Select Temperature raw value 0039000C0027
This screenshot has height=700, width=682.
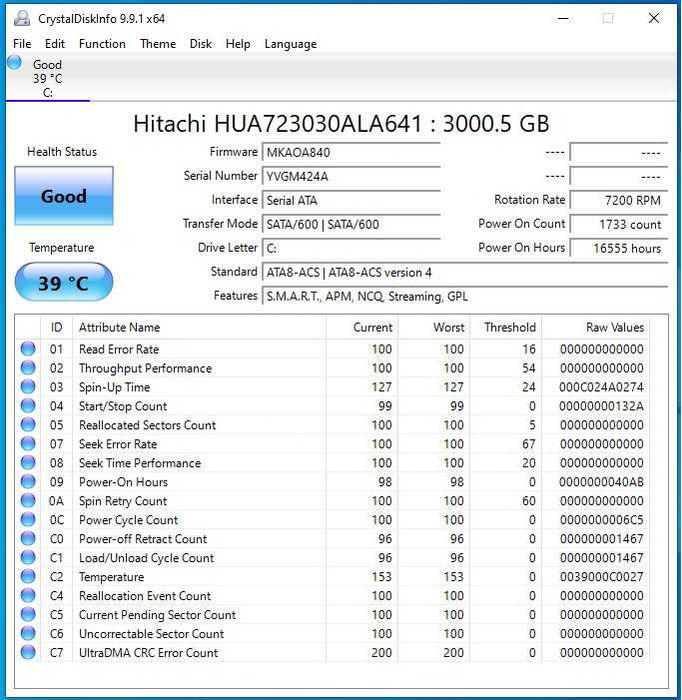(601, 577)
